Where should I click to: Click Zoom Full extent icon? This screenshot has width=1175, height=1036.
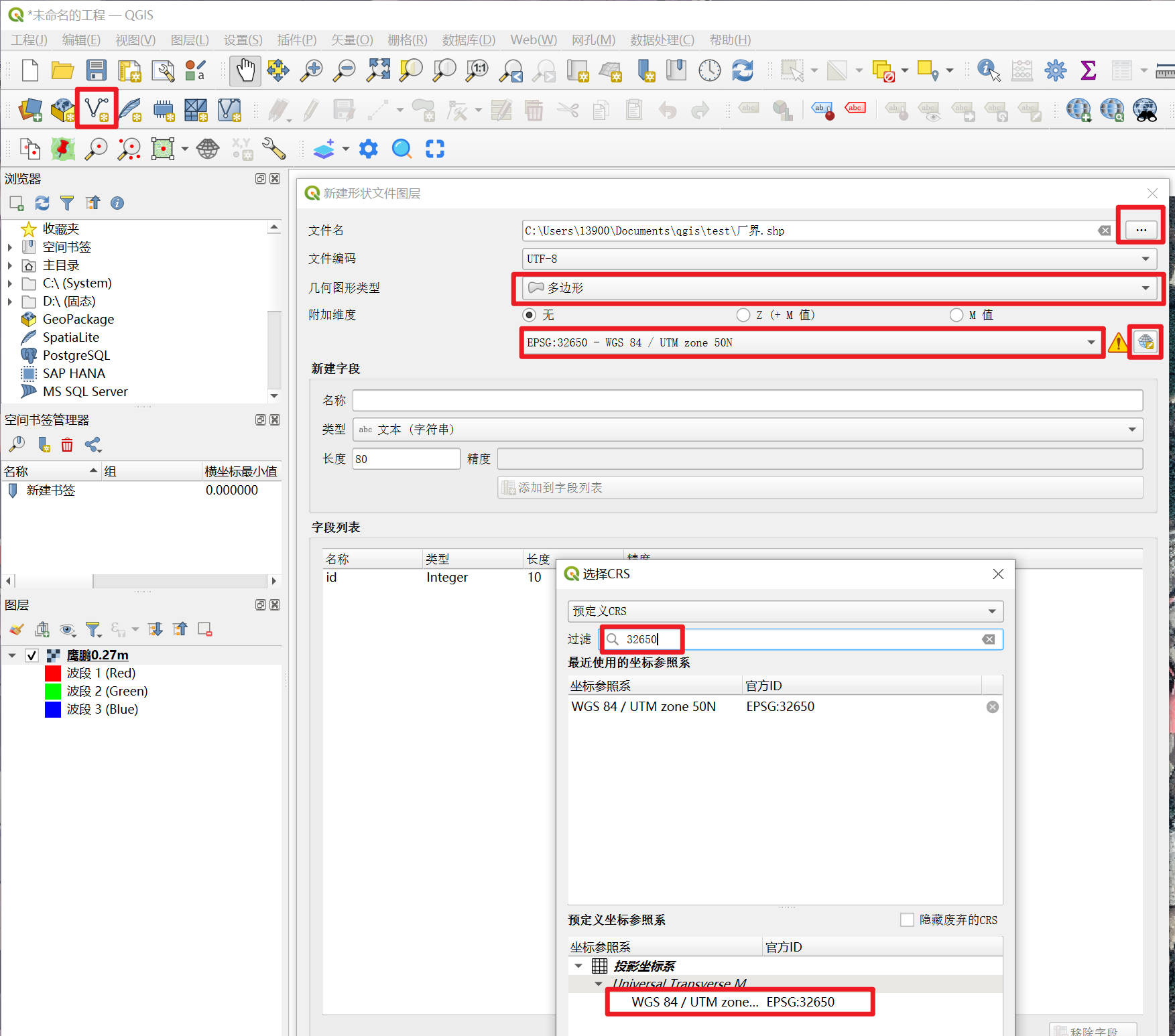click(378, 70)
